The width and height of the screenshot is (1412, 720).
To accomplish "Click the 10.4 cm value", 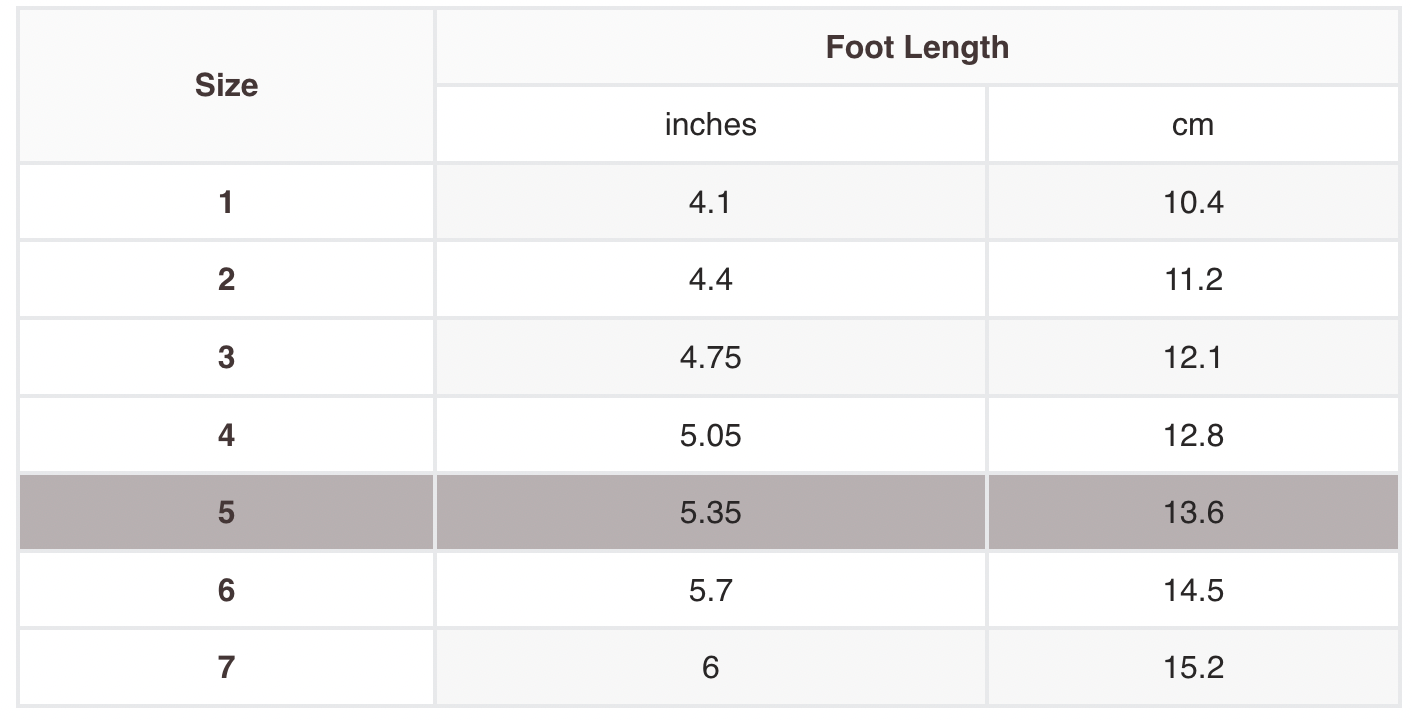I will (1193, 202).
